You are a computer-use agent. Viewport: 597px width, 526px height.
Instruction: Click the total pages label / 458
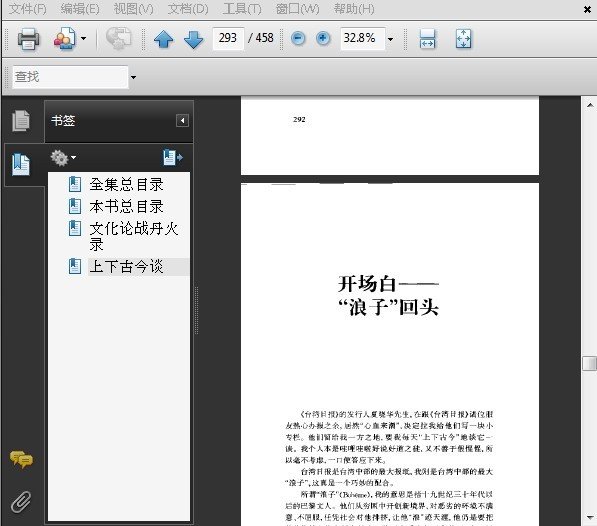point(261,38)
